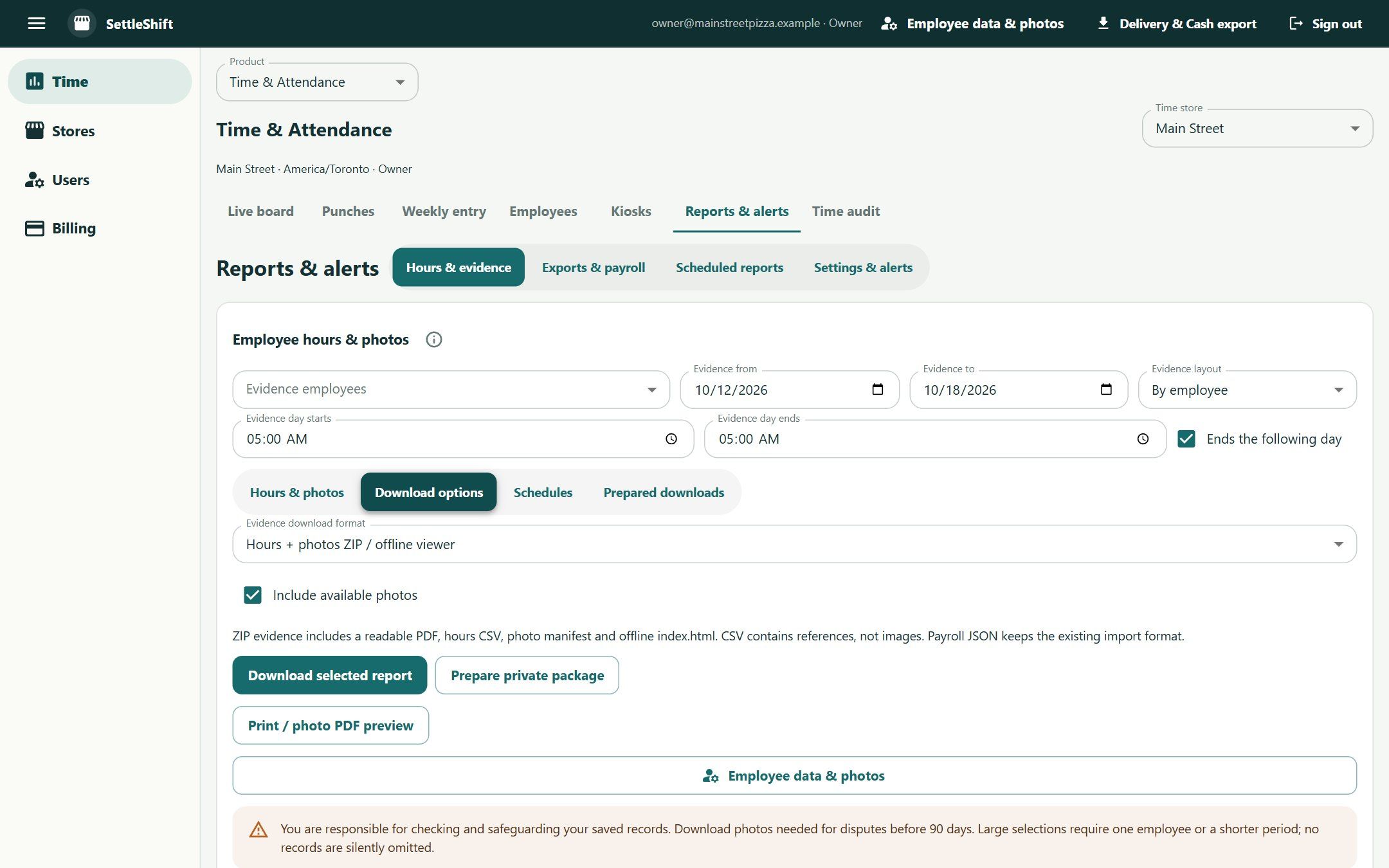Uncheck Include available photos
This screenshot has width=1389, height=868.
point(253,595)
